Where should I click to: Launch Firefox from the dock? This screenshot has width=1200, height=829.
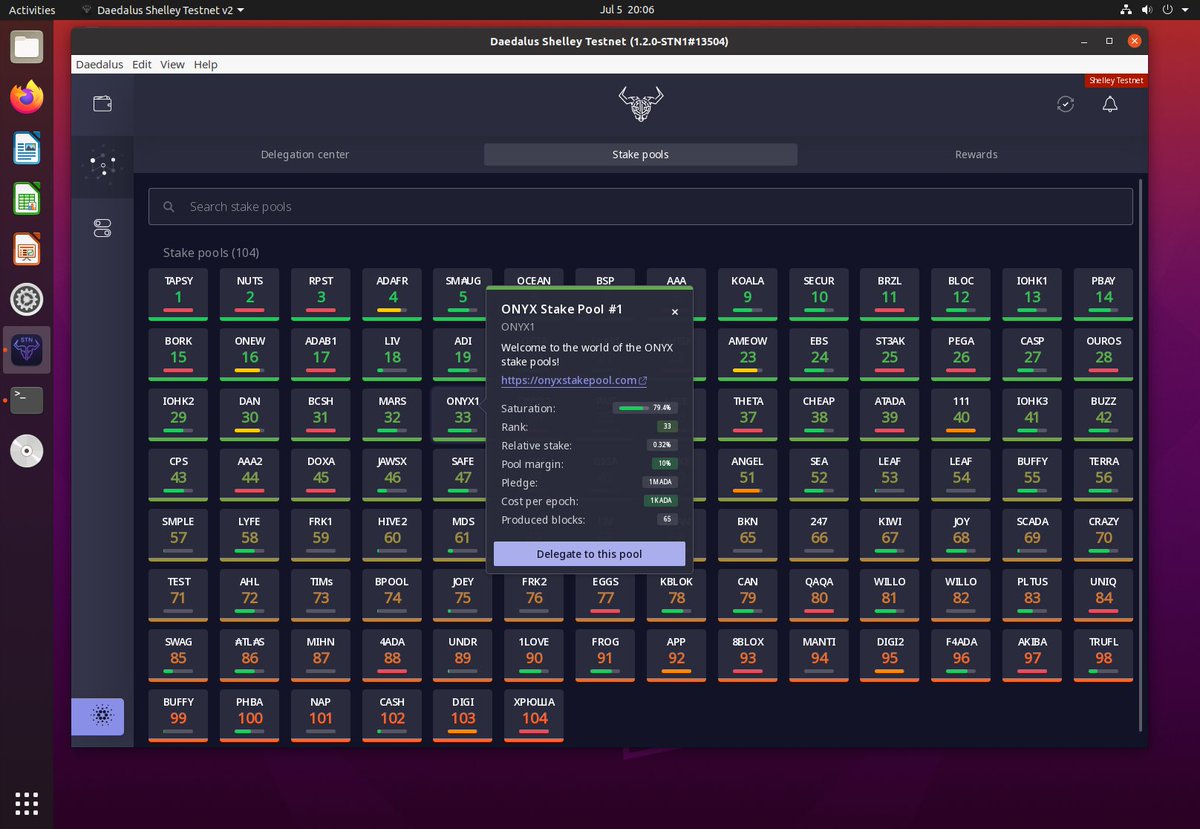pos(26,96)
